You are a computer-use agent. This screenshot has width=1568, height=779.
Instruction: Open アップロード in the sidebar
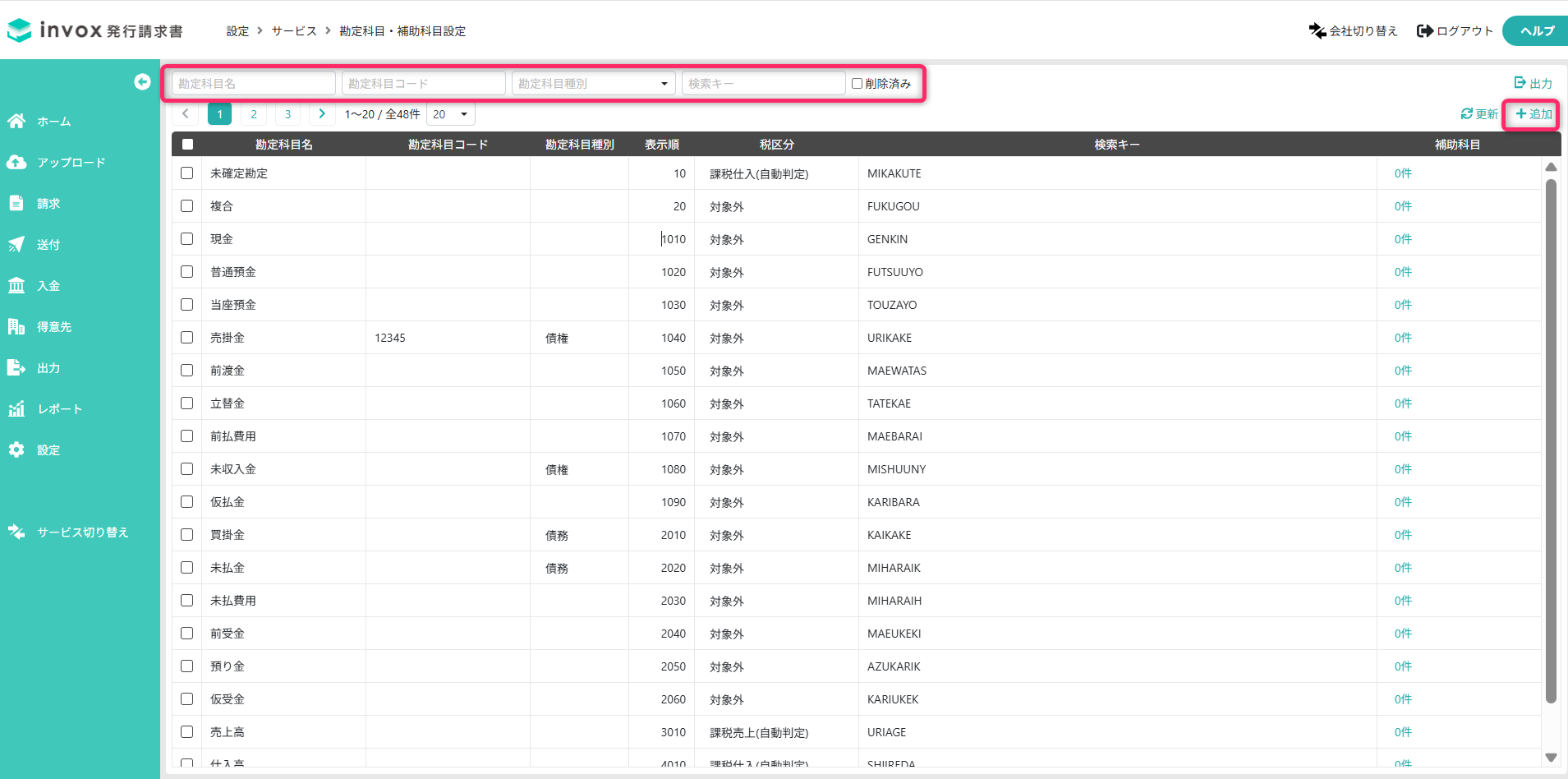[x=56, y=163]
